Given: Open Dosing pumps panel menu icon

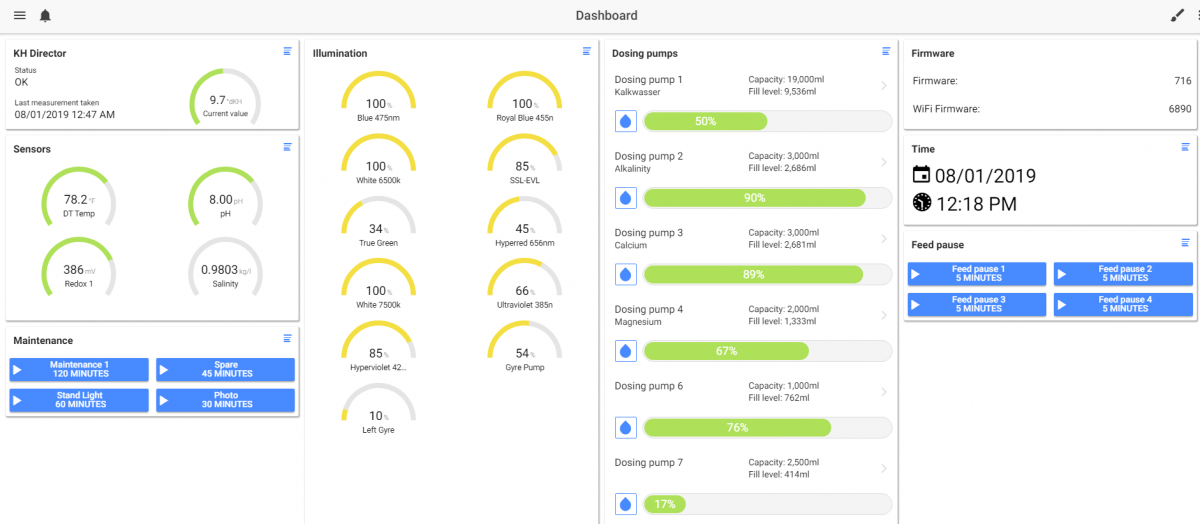Looking at the screenshot, I should pos(886,51).
